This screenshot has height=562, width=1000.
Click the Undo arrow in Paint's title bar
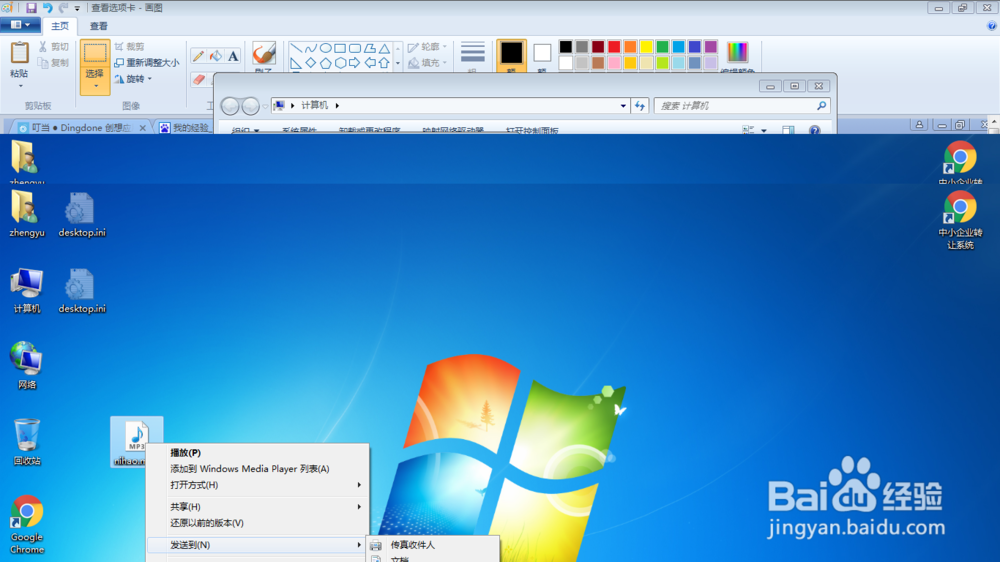48,8
